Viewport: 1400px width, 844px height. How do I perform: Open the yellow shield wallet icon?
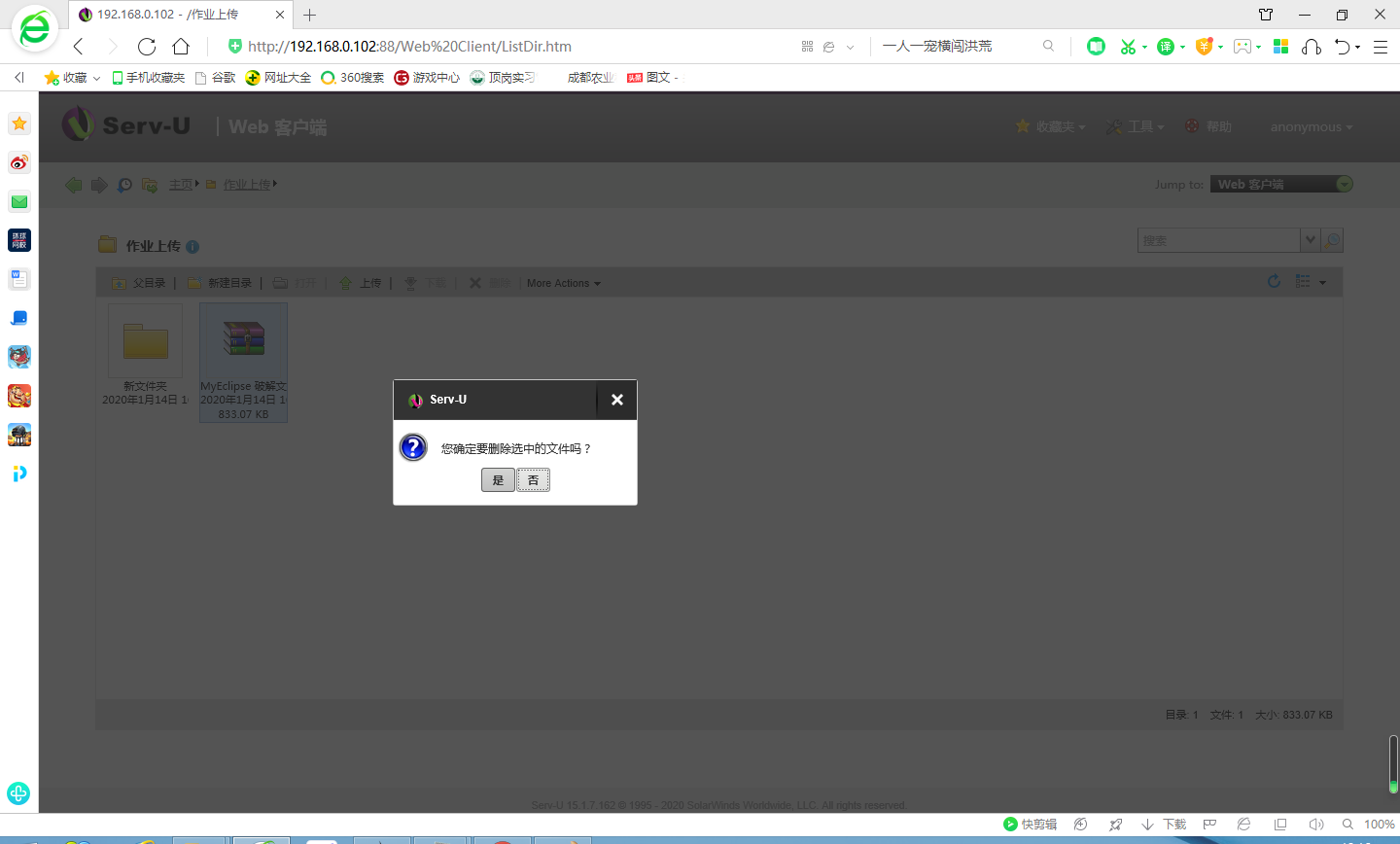pyautogui.click(x=1204, y=46)
